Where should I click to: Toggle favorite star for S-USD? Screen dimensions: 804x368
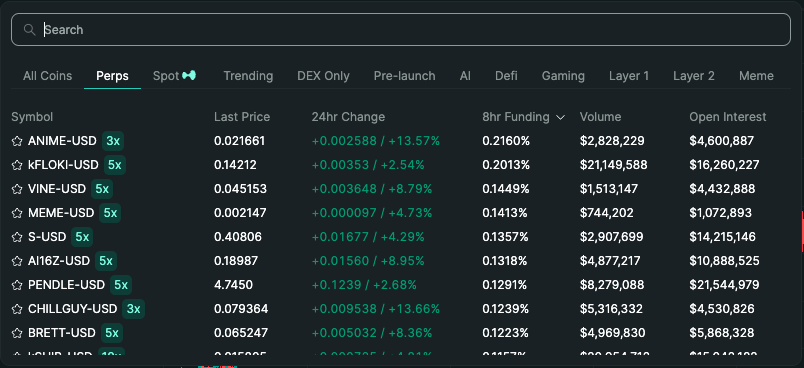pyautogui.click(x=17, y=237)
